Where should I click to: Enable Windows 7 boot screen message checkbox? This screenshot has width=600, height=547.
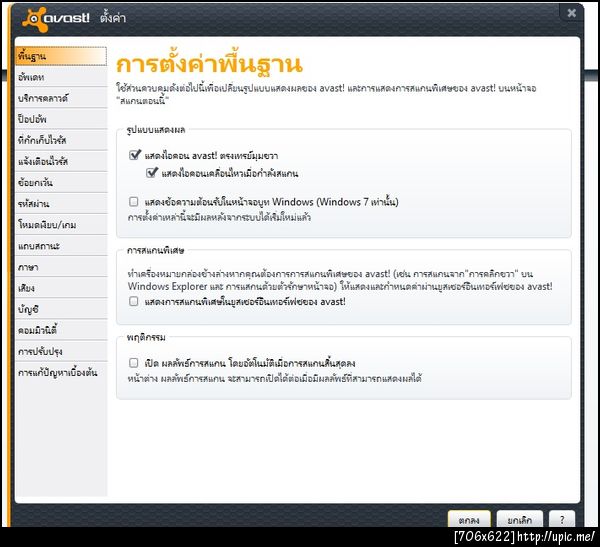134,201
